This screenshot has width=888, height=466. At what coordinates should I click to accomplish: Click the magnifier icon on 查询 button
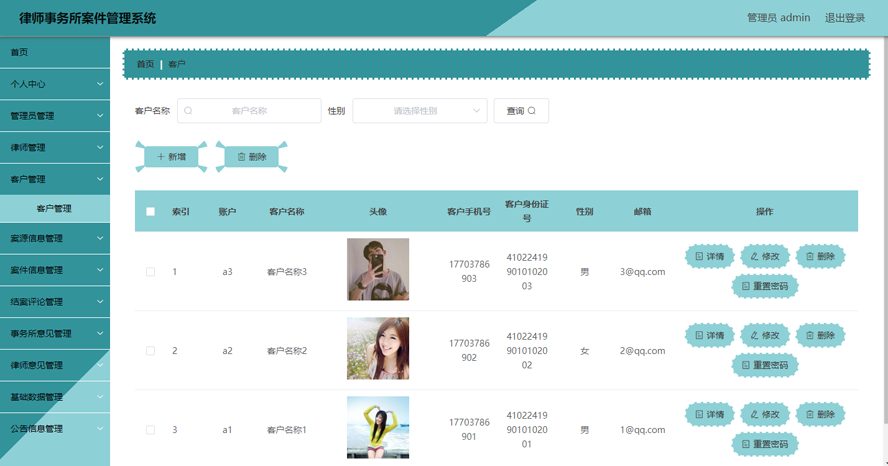pos(532,111)
